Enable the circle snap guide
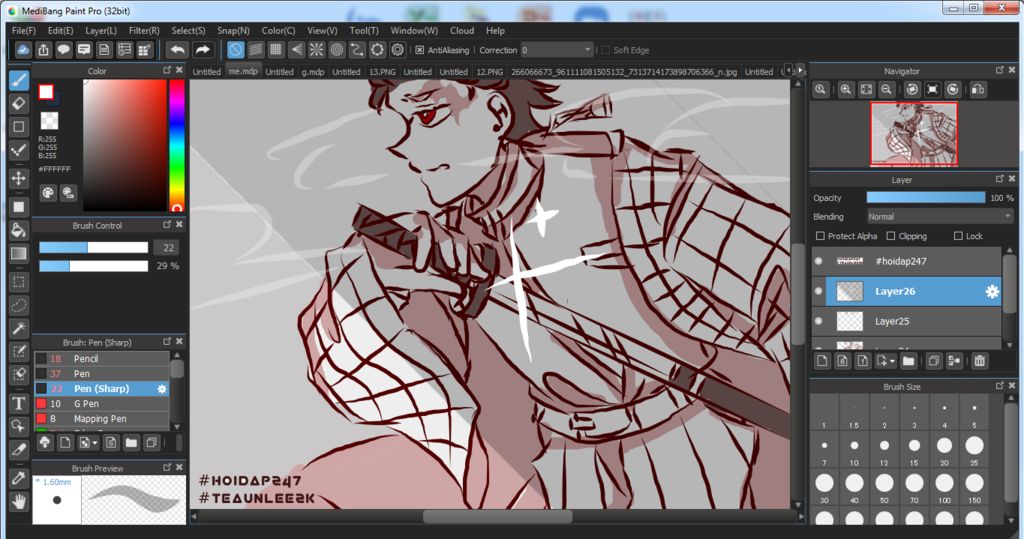 click(x=337, y=50)
